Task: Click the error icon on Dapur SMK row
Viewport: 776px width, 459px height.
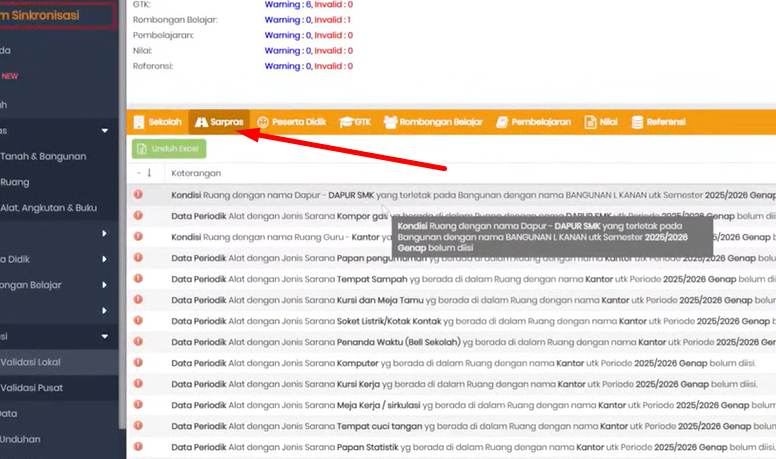Action: [138, 195]
